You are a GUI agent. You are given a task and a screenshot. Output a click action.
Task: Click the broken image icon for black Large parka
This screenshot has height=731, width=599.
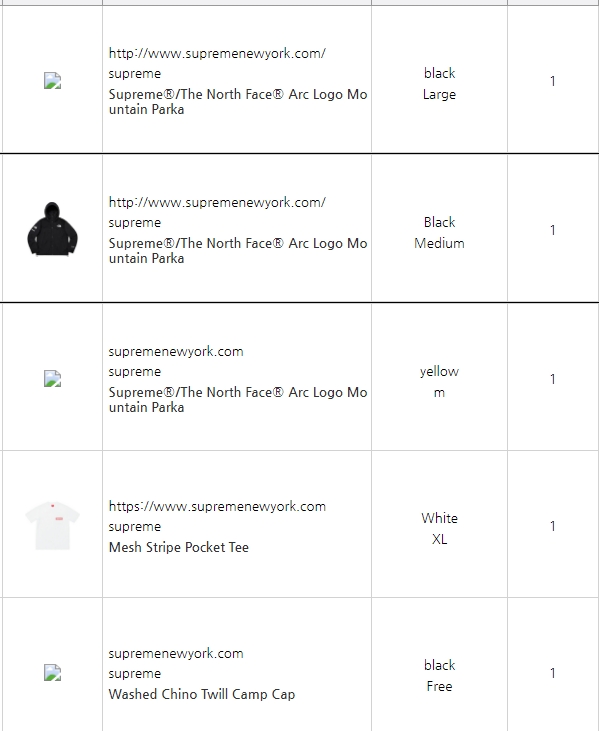pos(52,80)
